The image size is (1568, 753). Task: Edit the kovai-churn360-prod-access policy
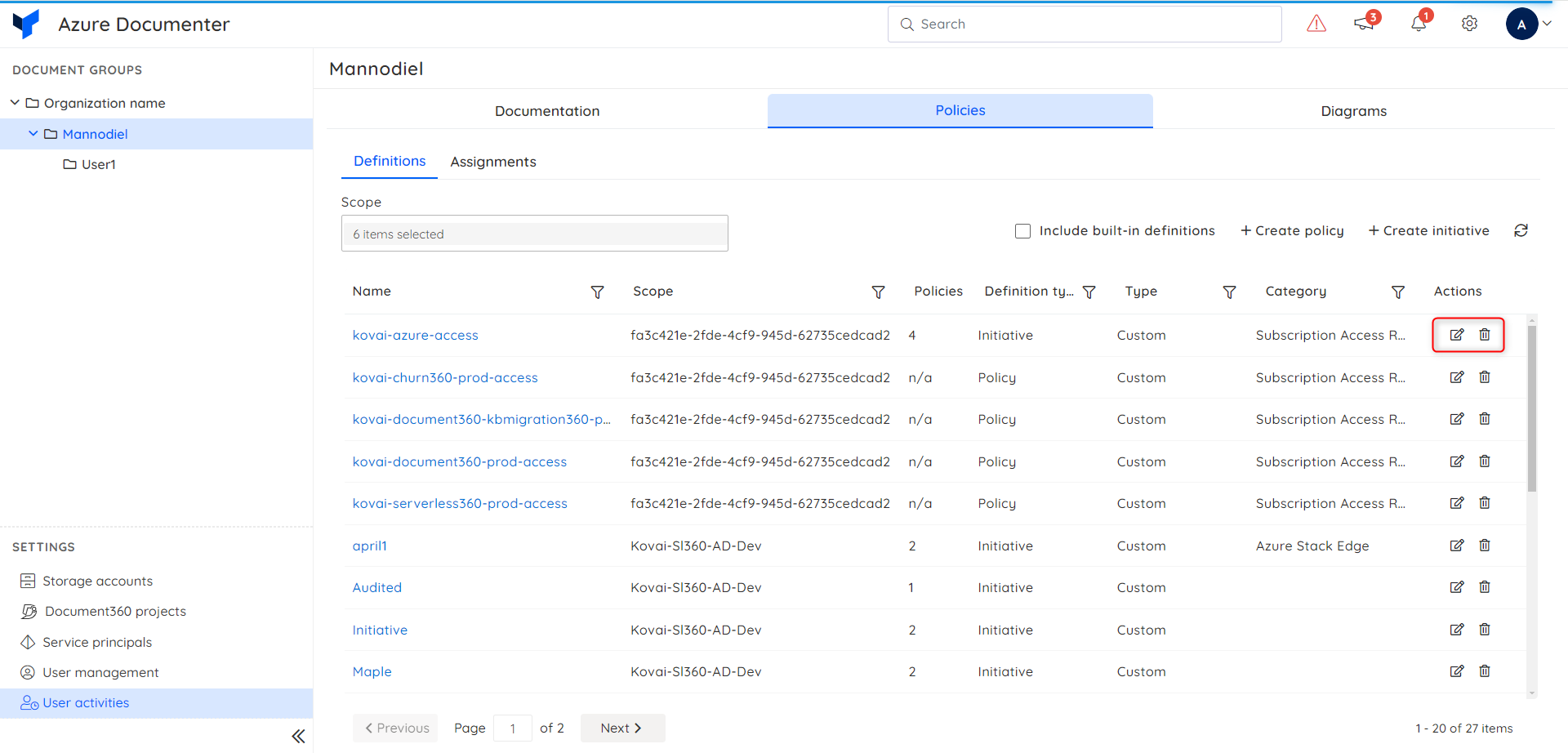click(1457, 377)
